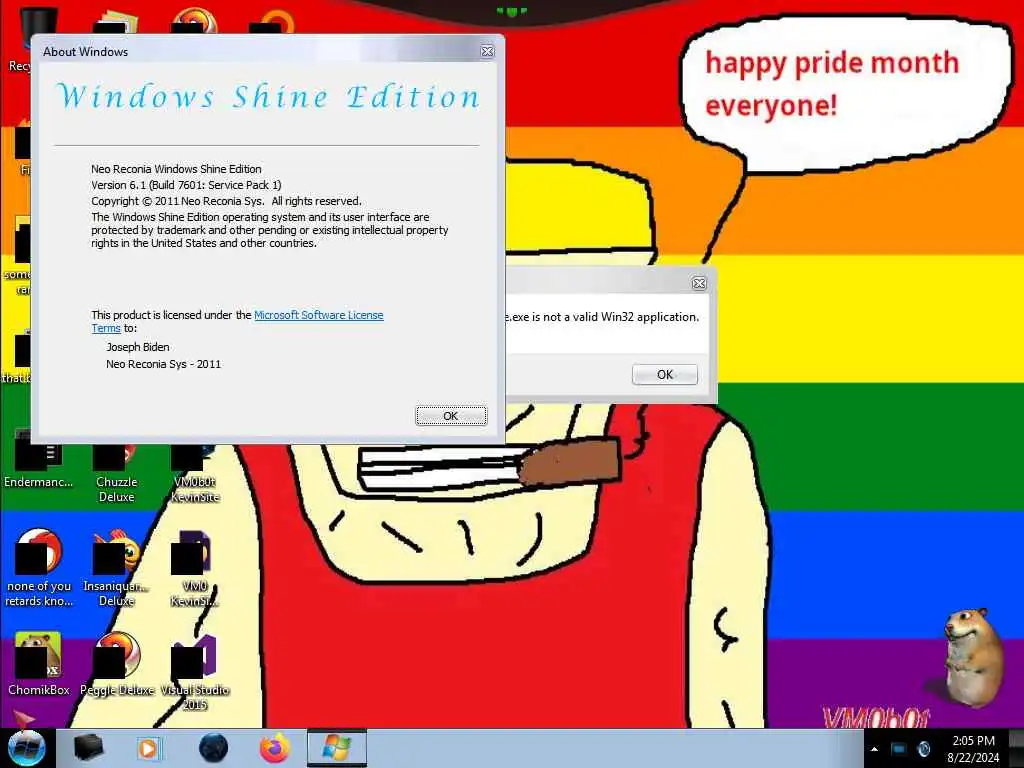
Task: Click the 'Version 6.1 (Build 7601: Service Pack 1)' line
Action: (x=186, y=185)
